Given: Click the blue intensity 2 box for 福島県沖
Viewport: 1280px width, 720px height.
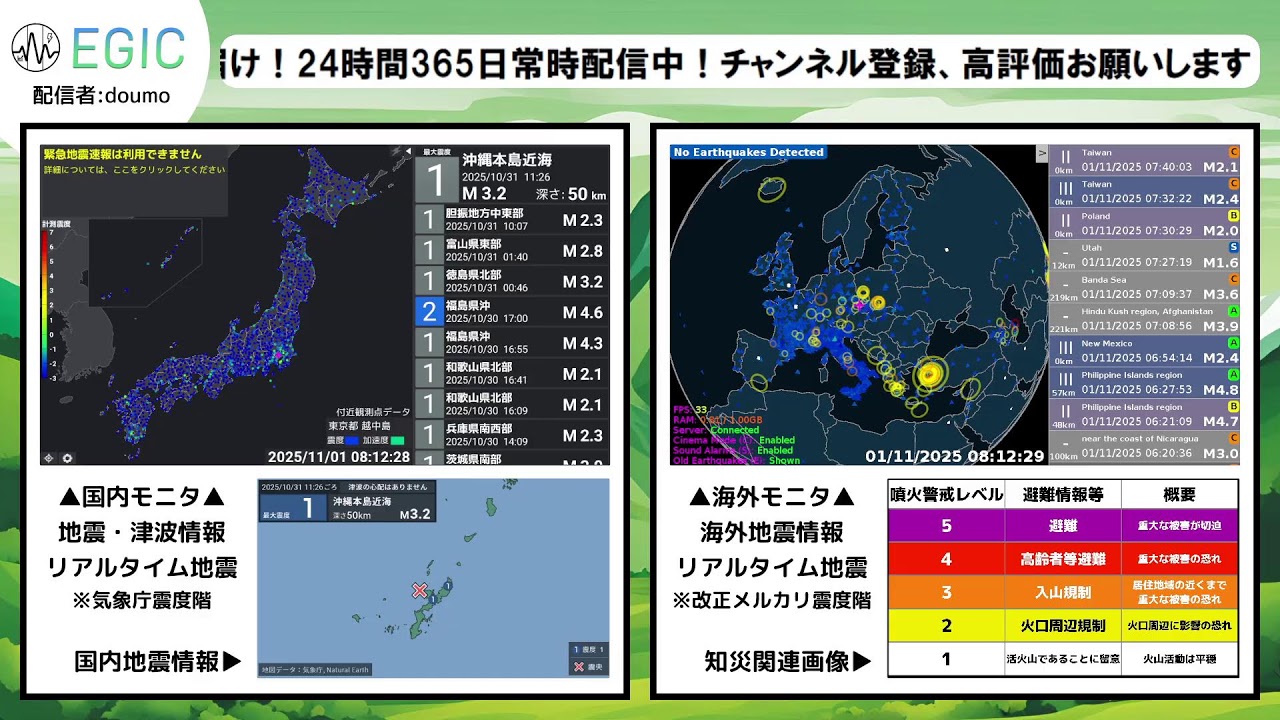Looking at the screenshot, I should 429,312.
